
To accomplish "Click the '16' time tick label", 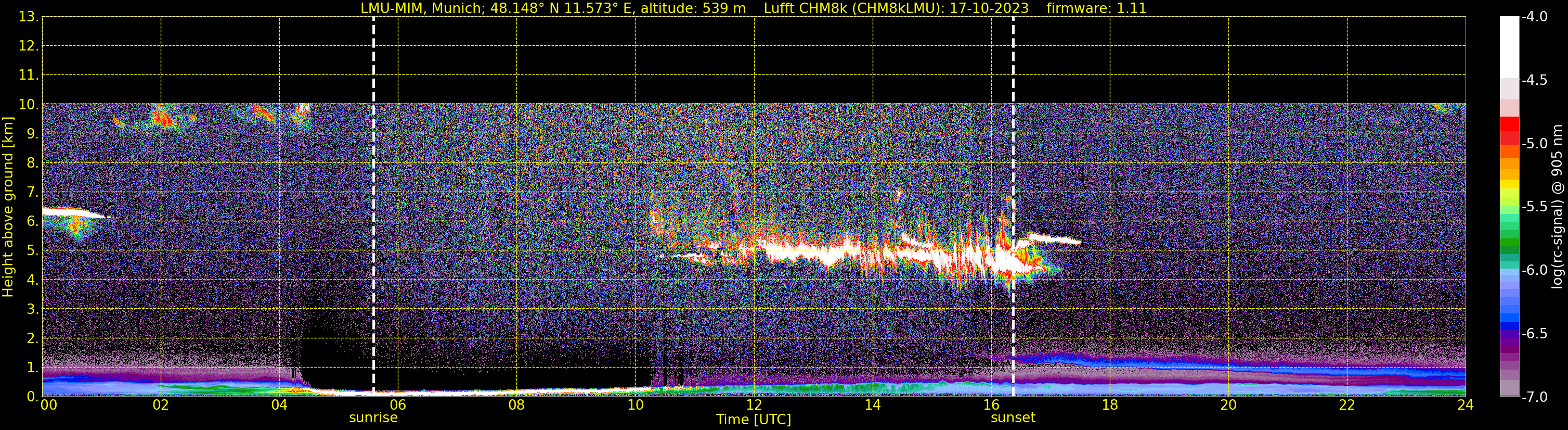I will (x=992, y=405).
